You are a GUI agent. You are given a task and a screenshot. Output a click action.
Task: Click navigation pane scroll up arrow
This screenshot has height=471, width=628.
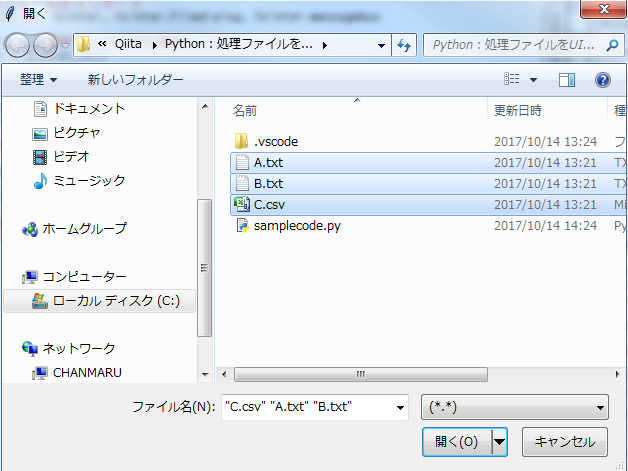point(205,107)
